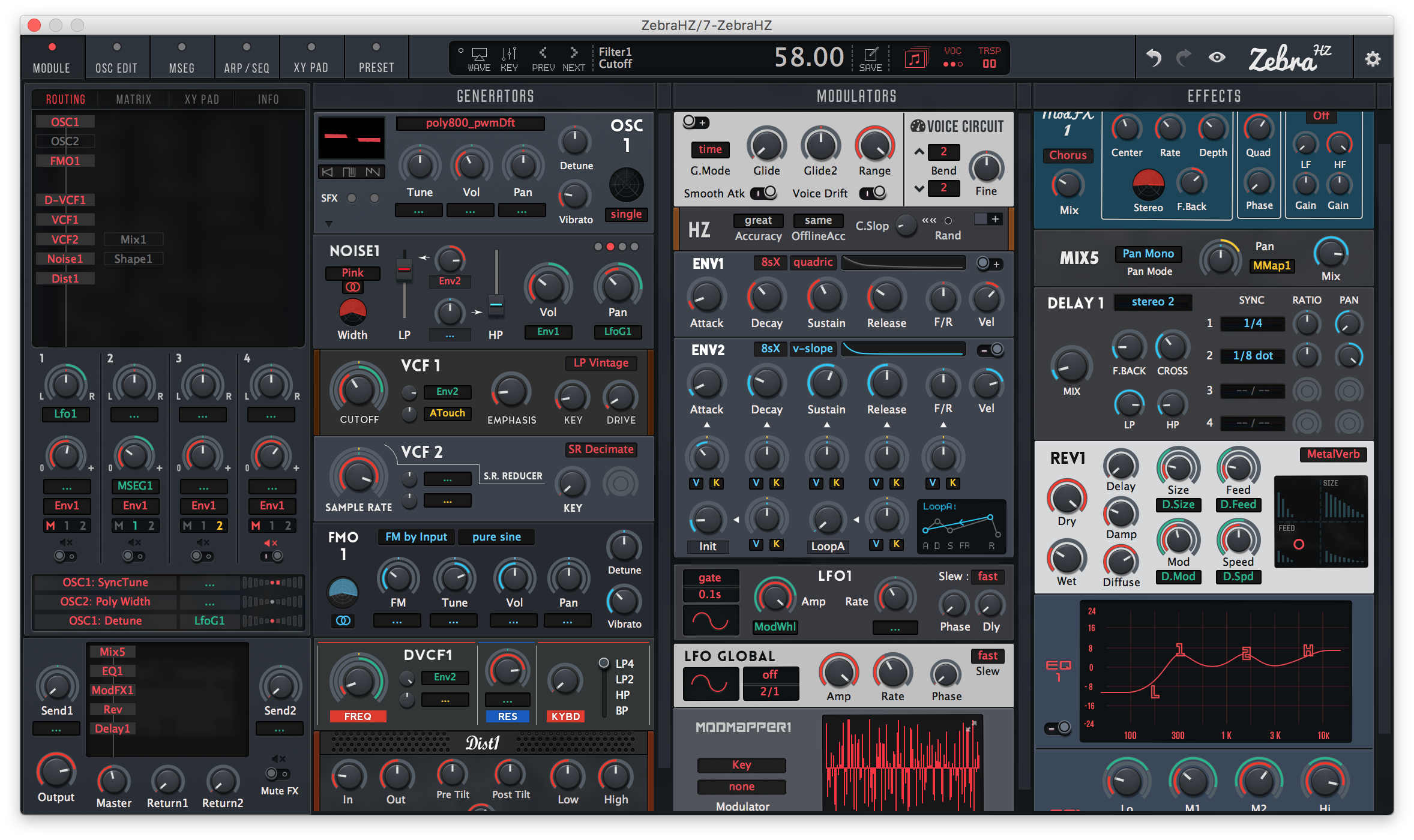The height and width of the screenshot is (840, 1414).
Task: Click the Mute FX speaker icon
Action: (278, 759)
